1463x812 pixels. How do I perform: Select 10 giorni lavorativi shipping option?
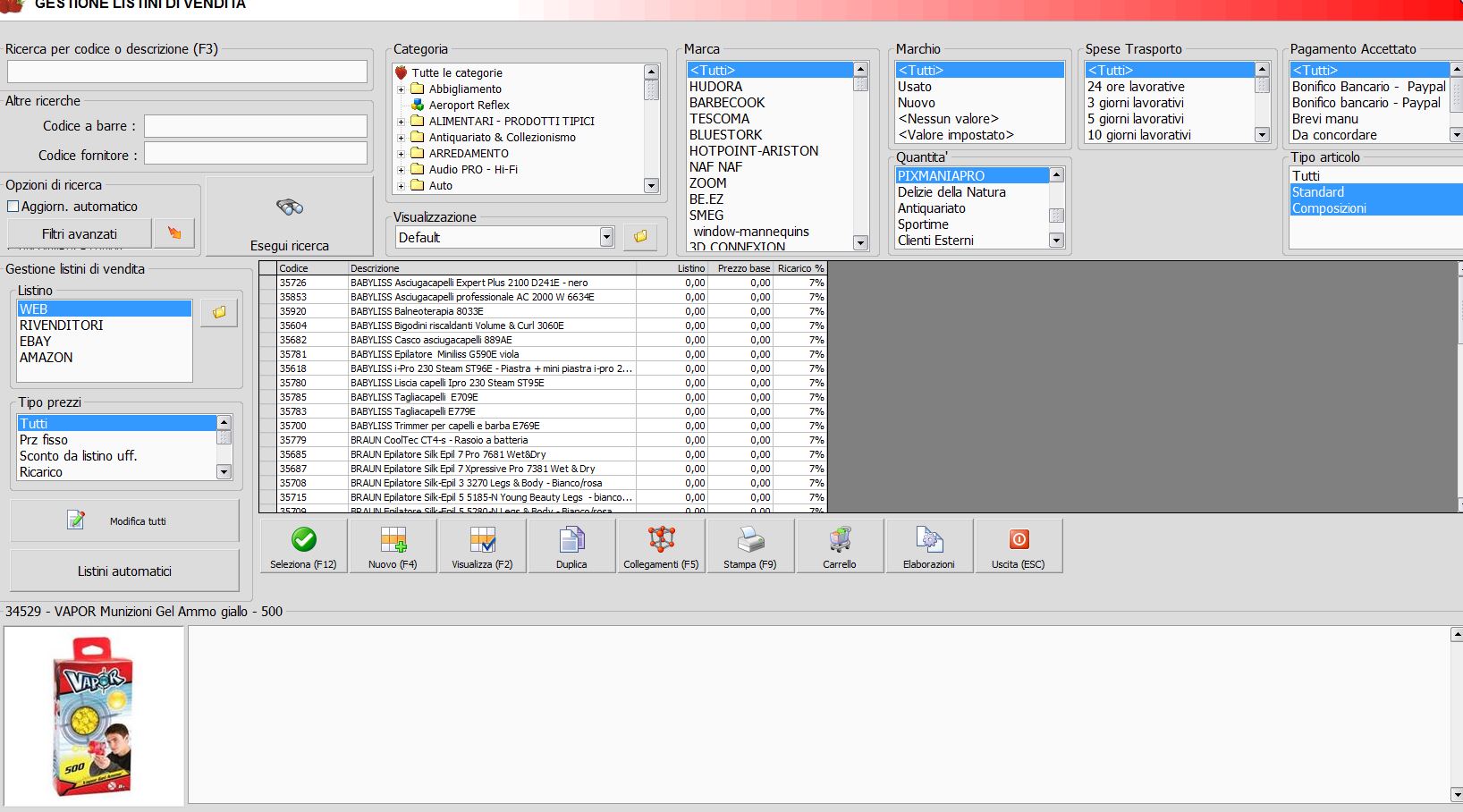coord(1170,135)
